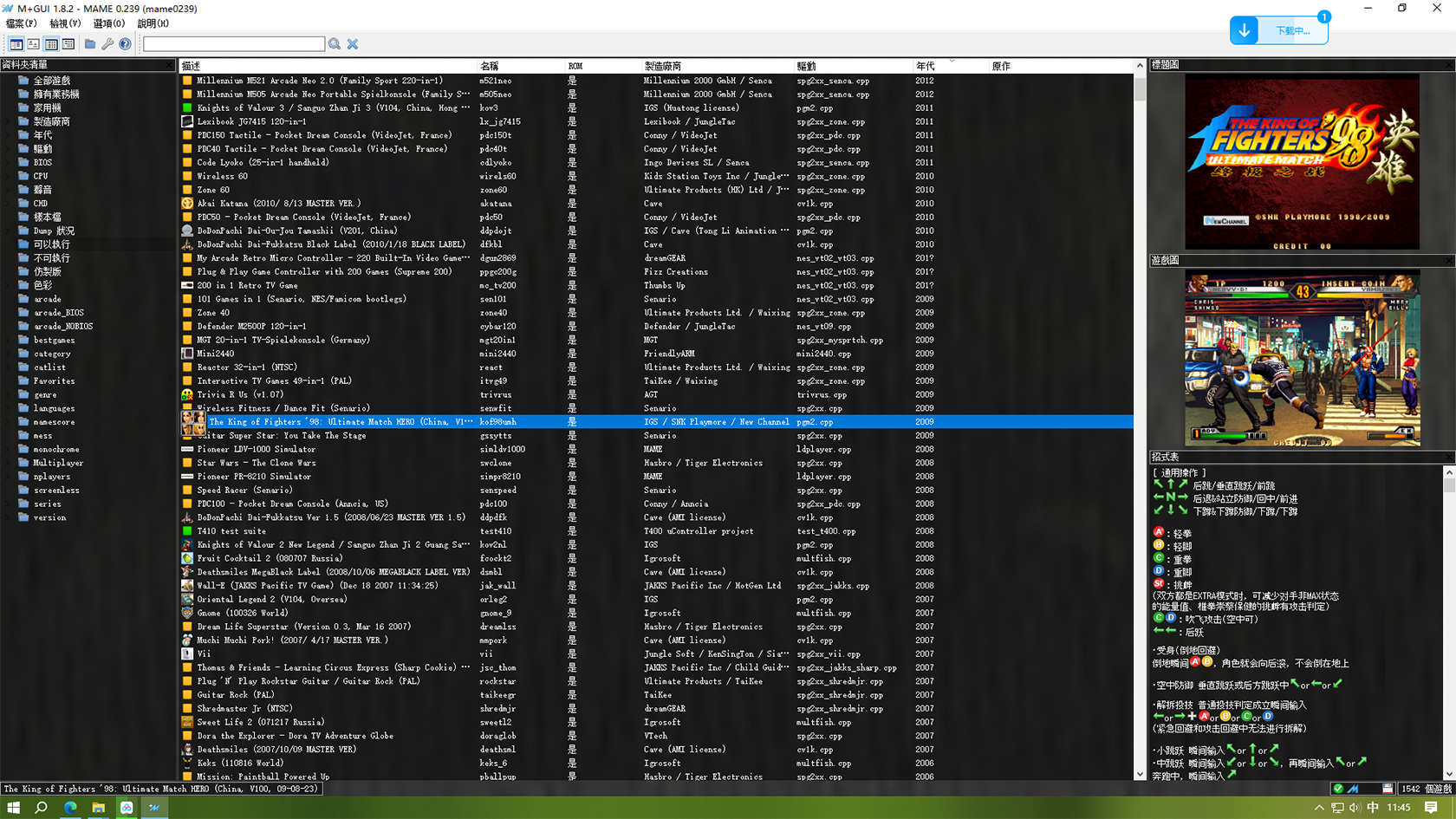Sort list by the 描述 column header
Screen dimensions: 1456x819
click(328, 66)
